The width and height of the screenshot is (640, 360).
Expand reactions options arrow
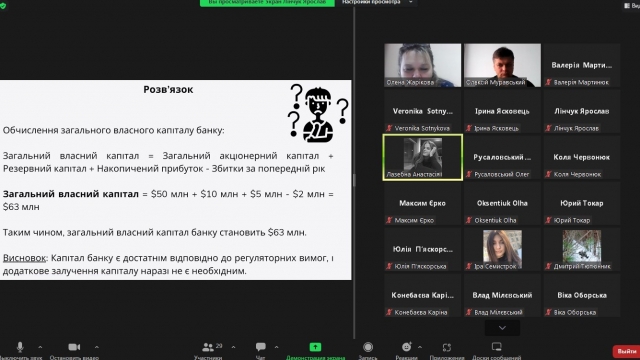[420, 347]
